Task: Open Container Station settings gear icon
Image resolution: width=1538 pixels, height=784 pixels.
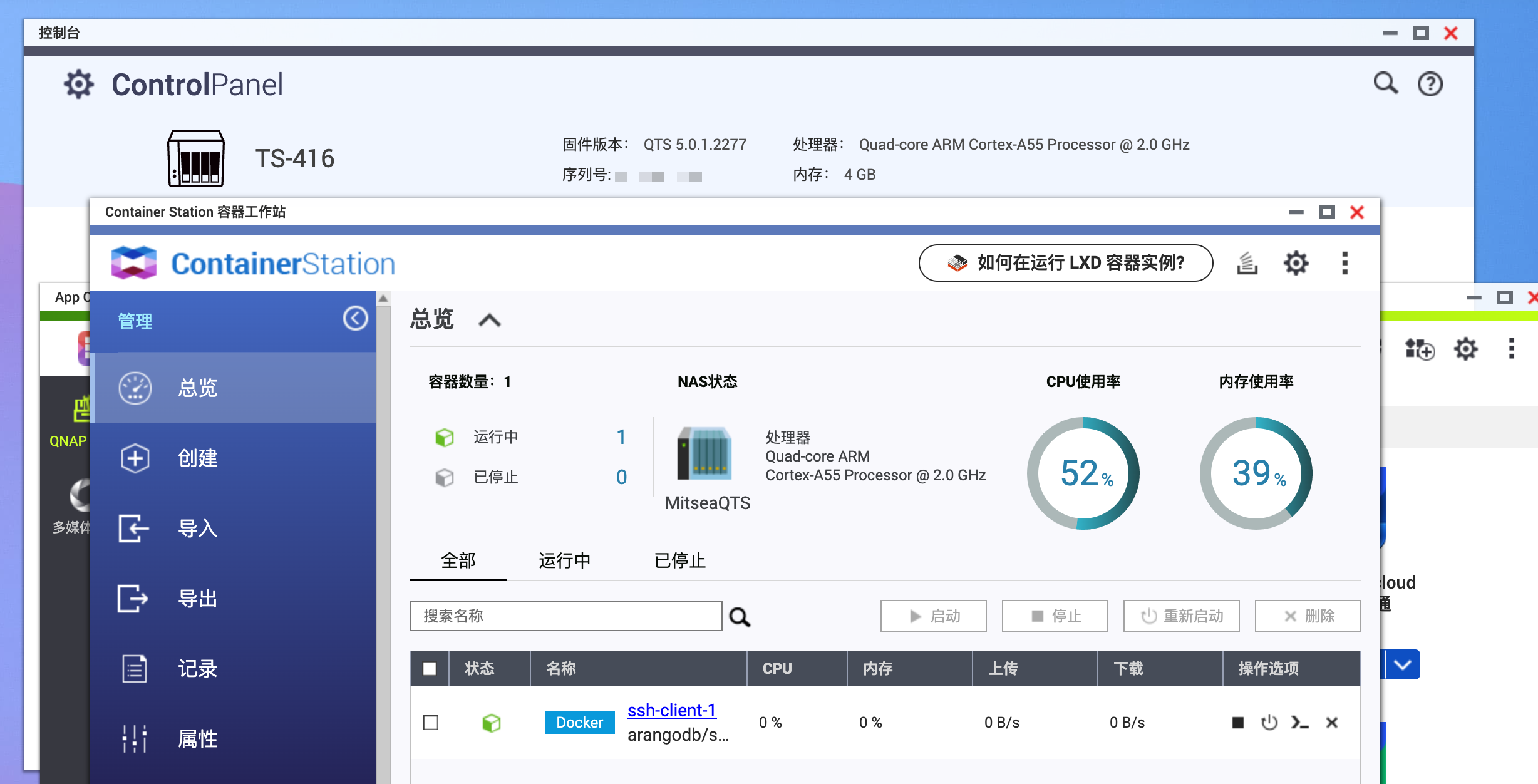Action: pyautogui.click(x=1296, y=263)
